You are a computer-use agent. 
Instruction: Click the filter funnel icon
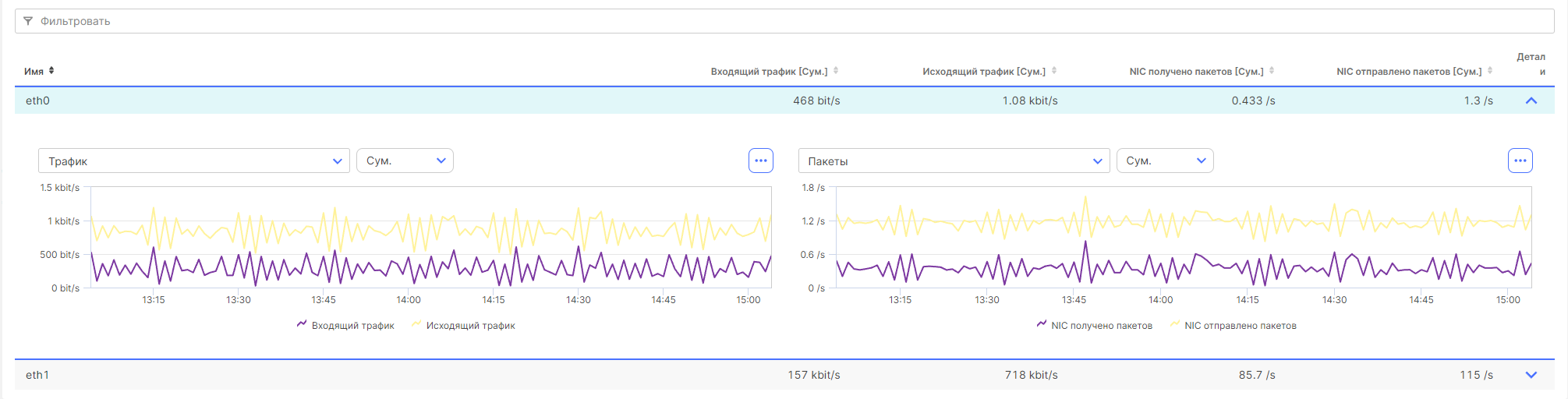pyautogui.click(x=28, y=21)
